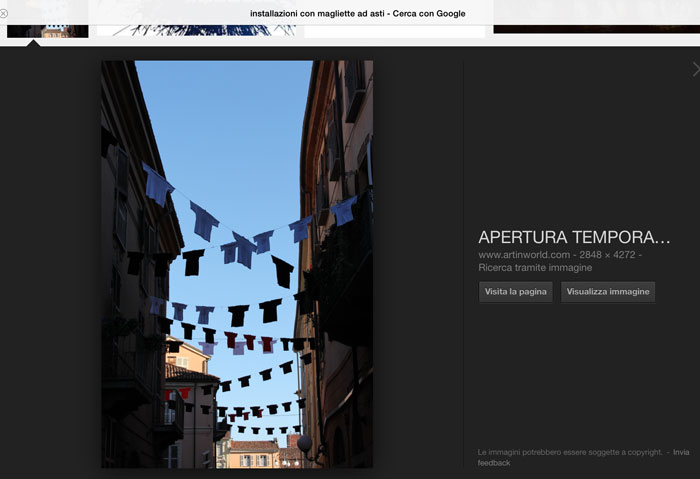
Task: Open the Ricerca tramite immagine link
Action: pos(535,267)
